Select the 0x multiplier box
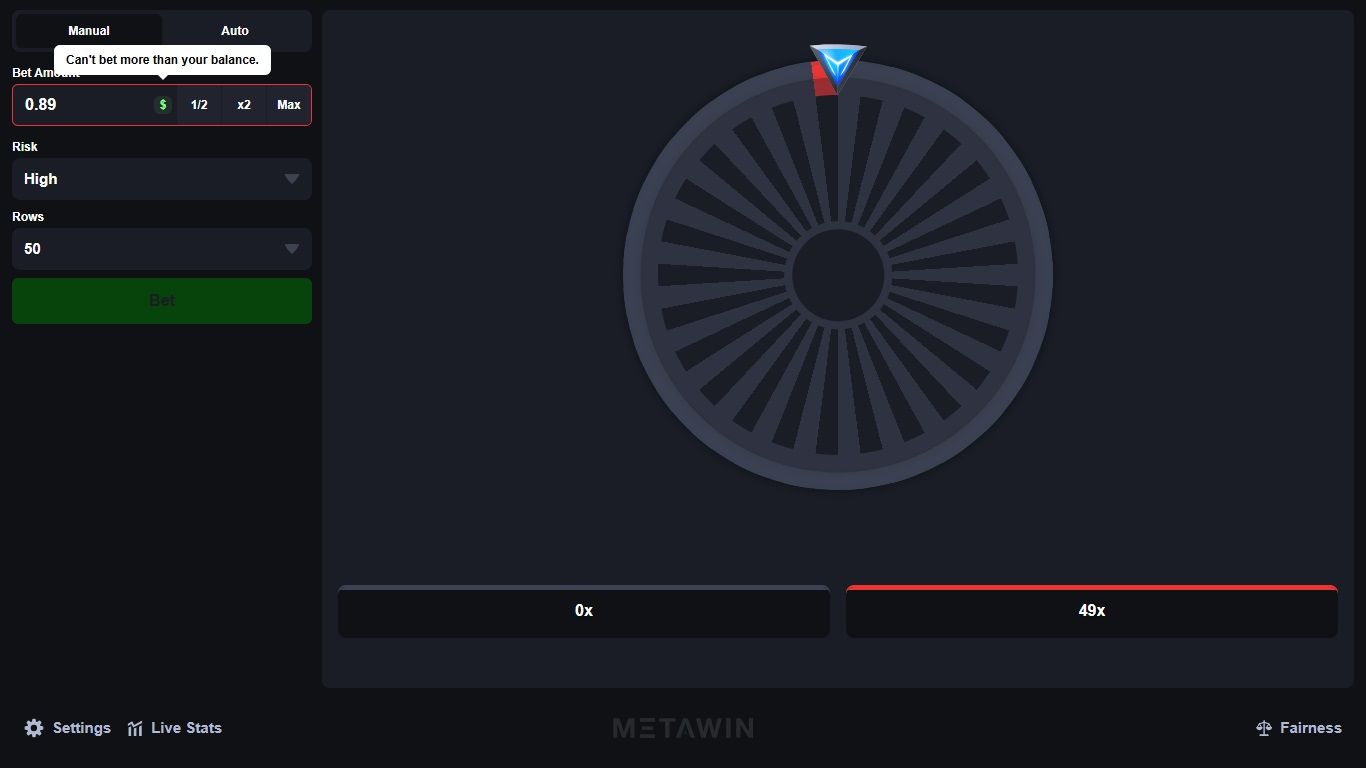 tap(584, 611)
